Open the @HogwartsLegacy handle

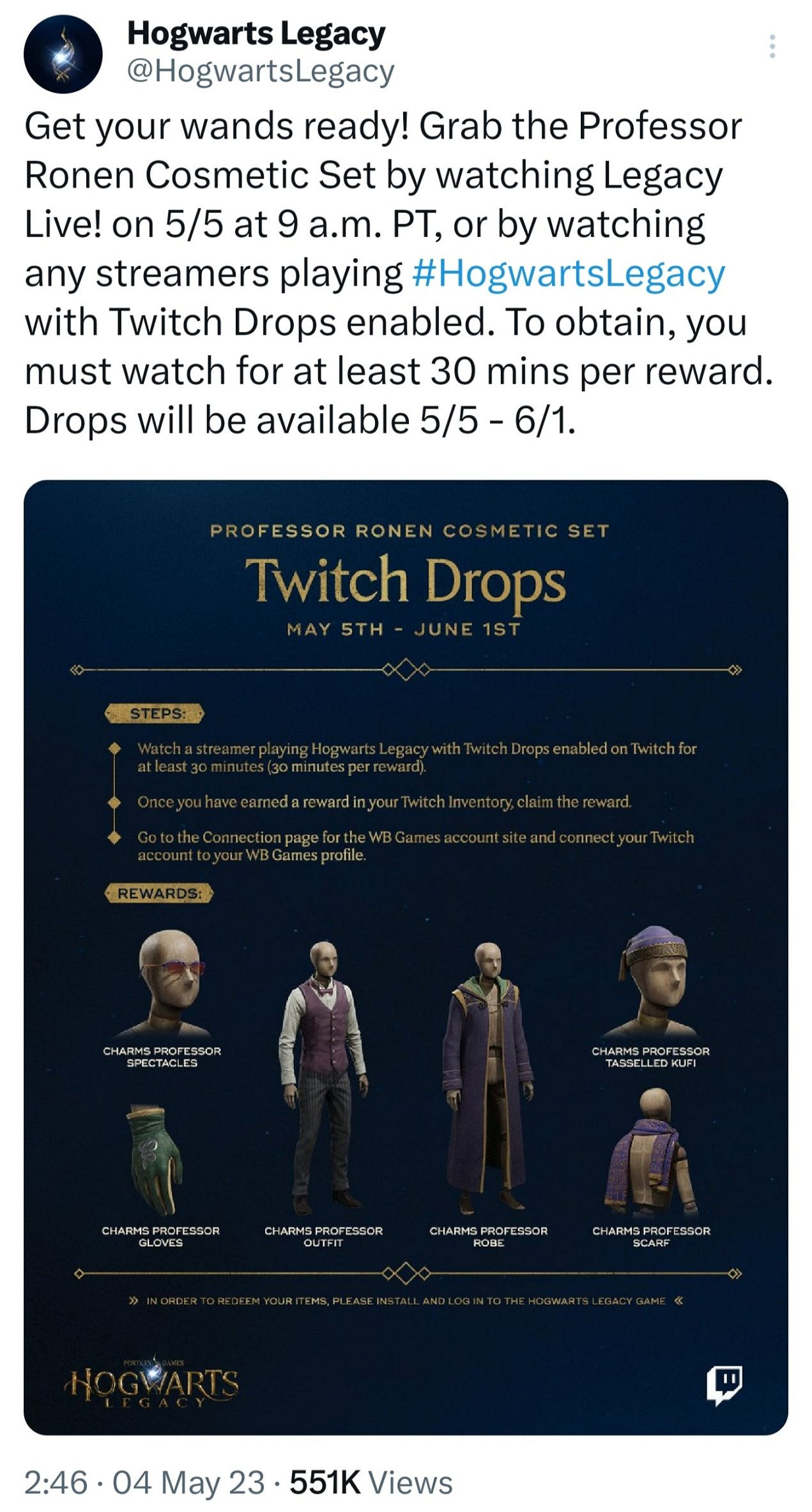pos(261,71)
